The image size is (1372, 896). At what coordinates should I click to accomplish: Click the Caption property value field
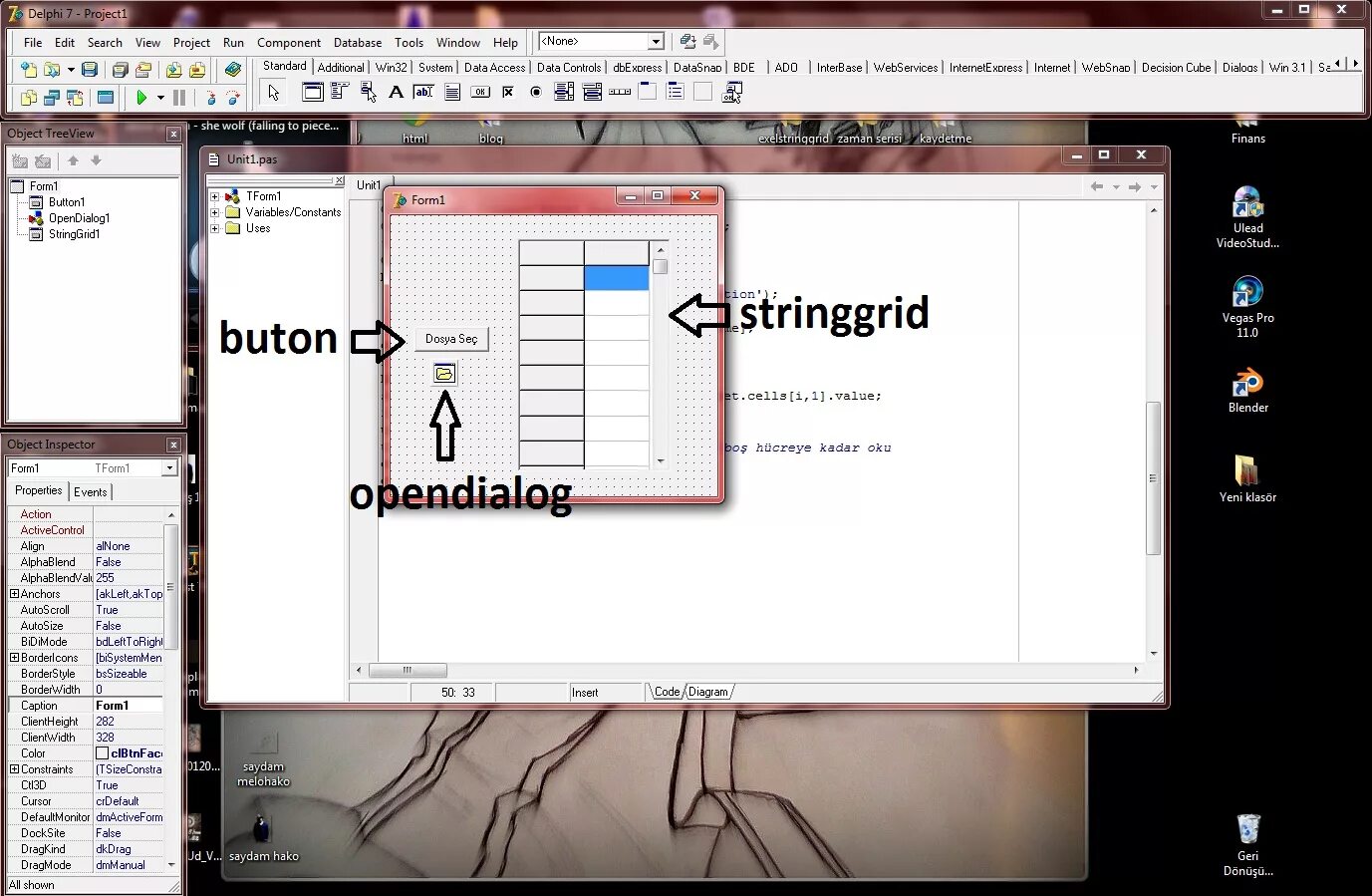click(x=129, y=706)
